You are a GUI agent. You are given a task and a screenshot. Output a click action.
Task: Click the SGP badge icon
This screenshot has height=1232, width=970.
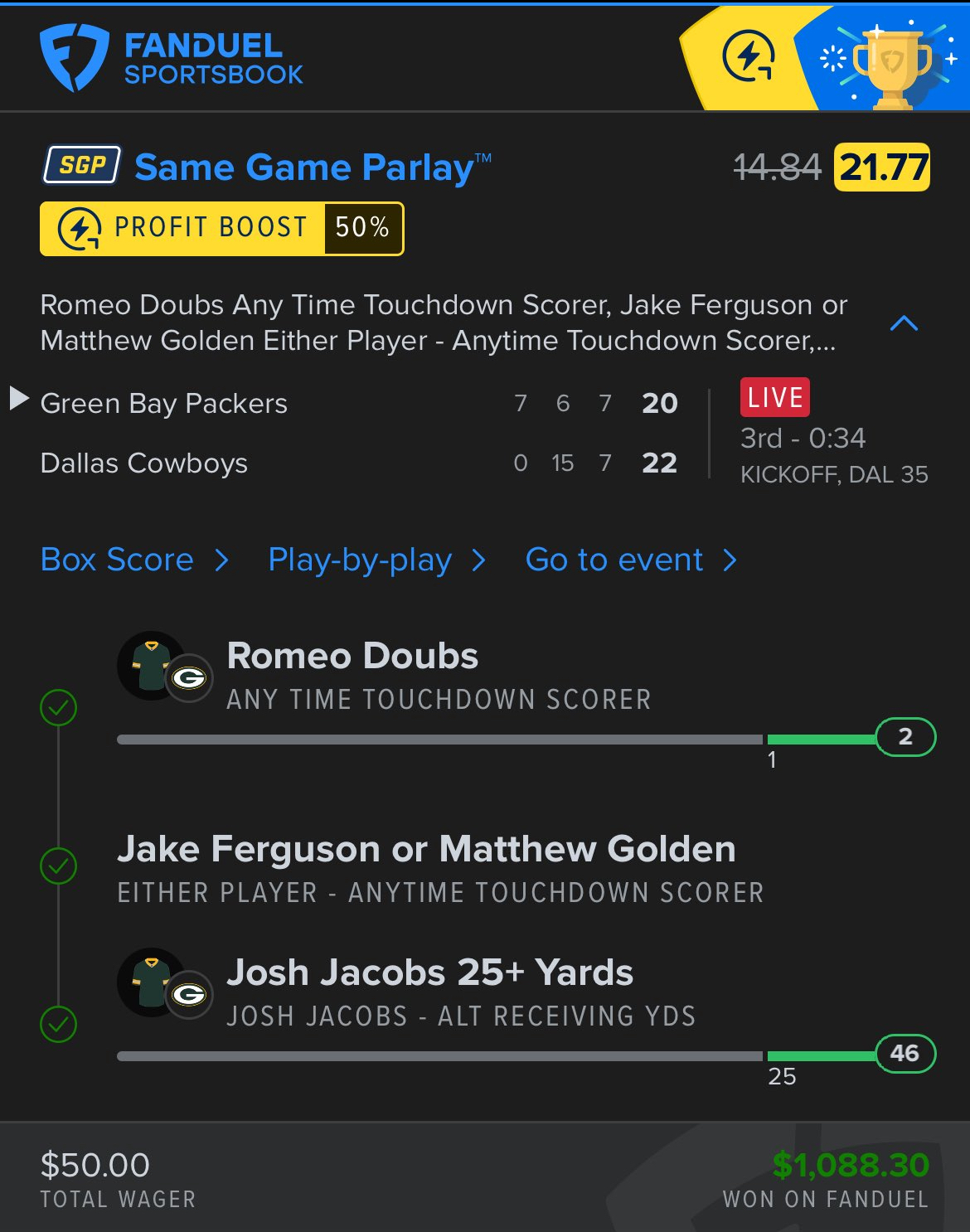click(82, 165)
